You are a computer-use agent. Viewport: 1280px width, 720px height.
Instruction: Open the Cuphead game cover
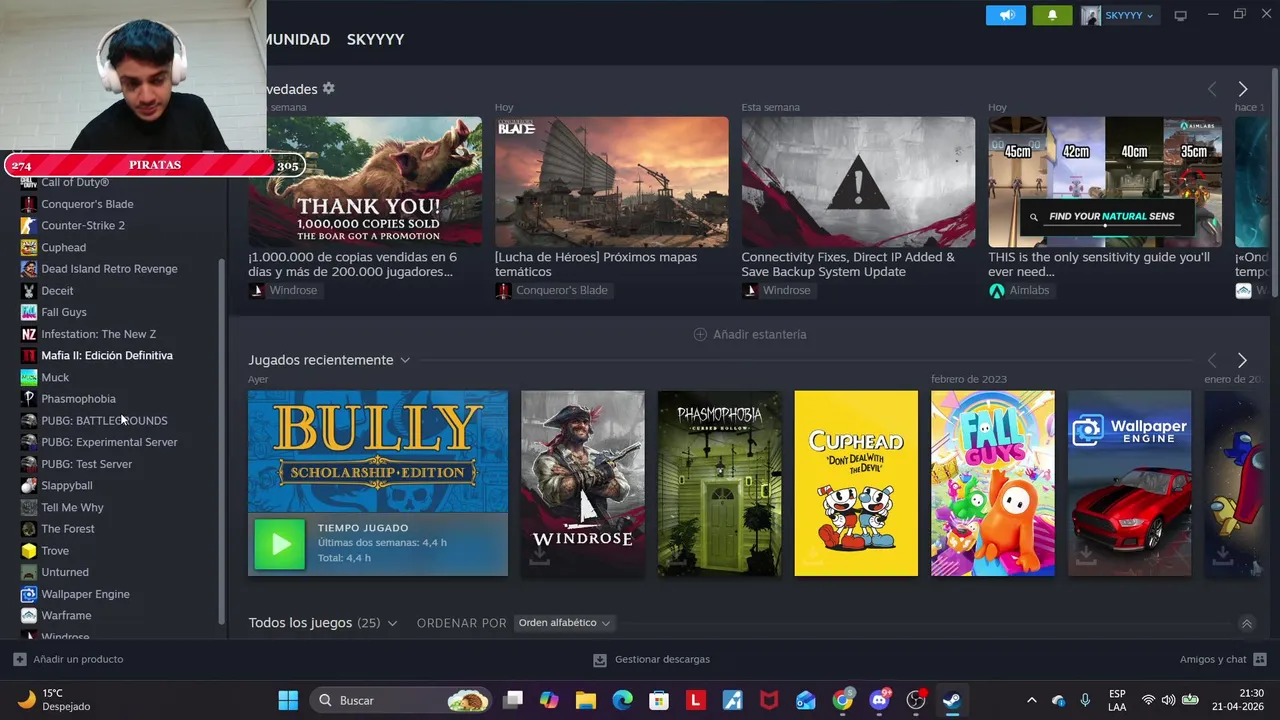856,483
